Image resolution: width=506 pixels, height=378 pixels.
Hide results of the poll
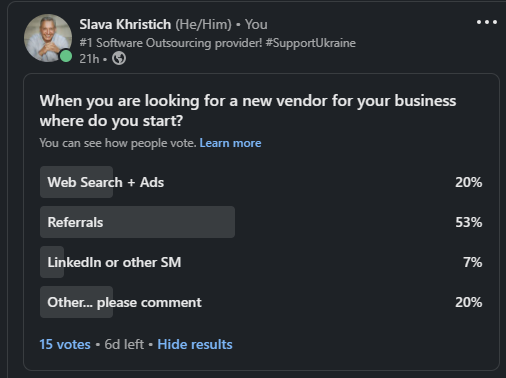195,344
